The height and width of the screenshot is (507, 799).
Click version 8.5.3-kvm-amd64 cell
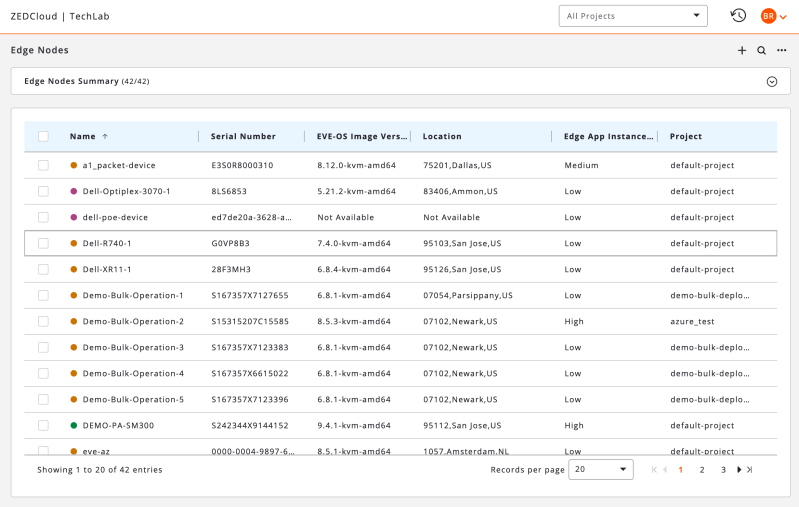tap(354, 321)
